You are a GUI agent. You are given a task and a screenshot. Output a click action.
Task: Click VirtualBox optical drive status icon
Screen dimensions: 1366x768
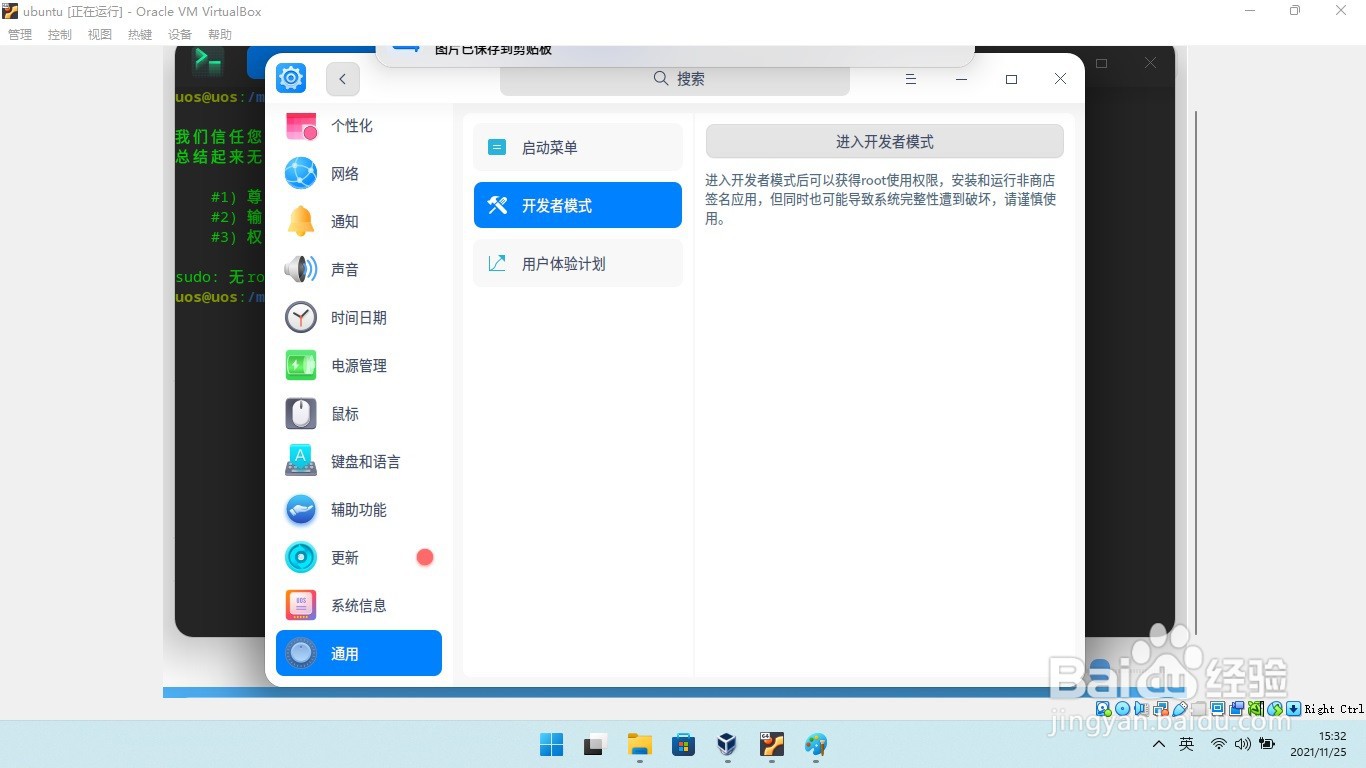tap(1122, 709)
